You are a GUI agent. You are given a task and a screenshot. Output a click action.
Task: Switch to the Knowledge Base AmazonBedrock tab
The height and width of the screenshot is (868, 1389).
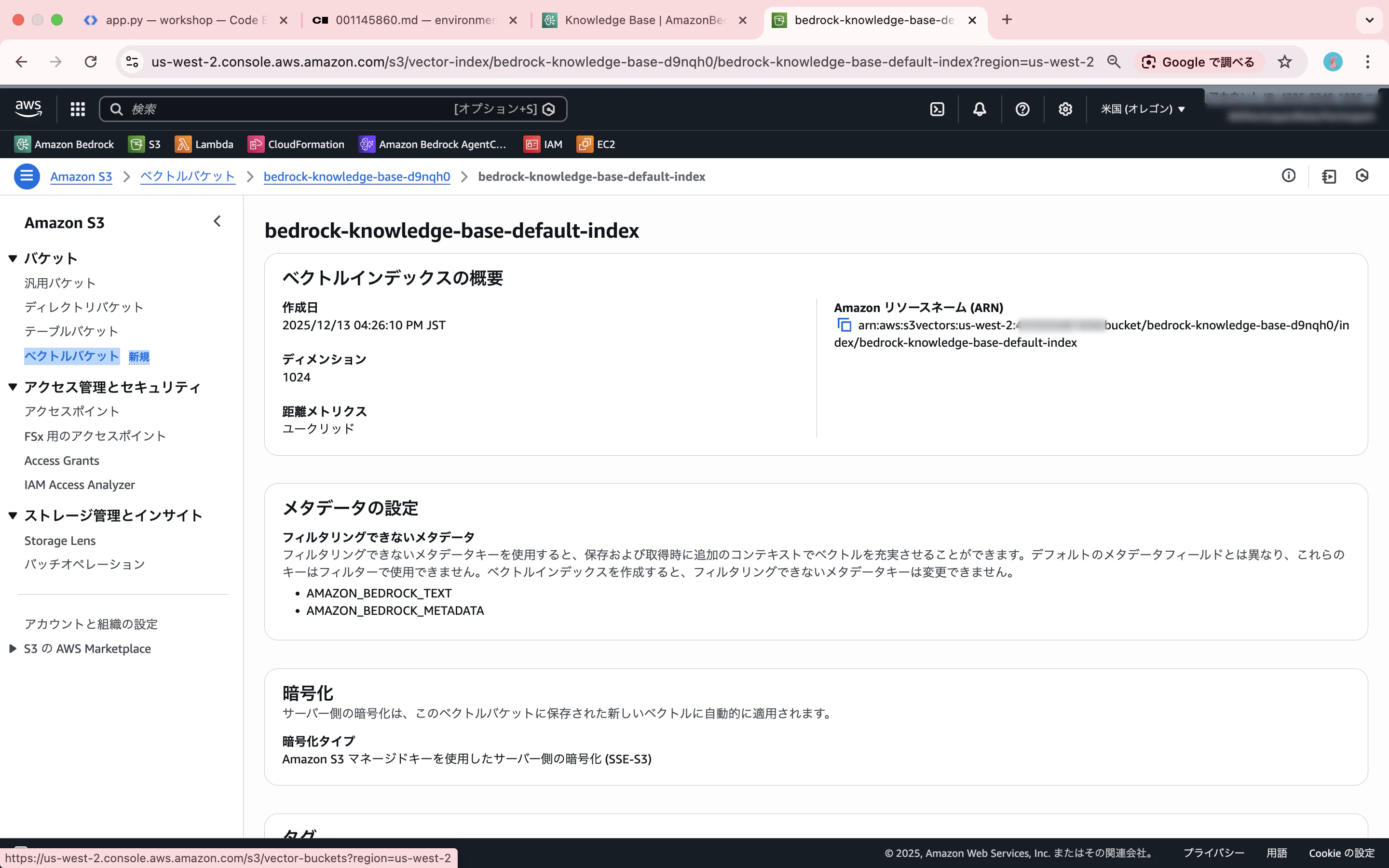643,20
